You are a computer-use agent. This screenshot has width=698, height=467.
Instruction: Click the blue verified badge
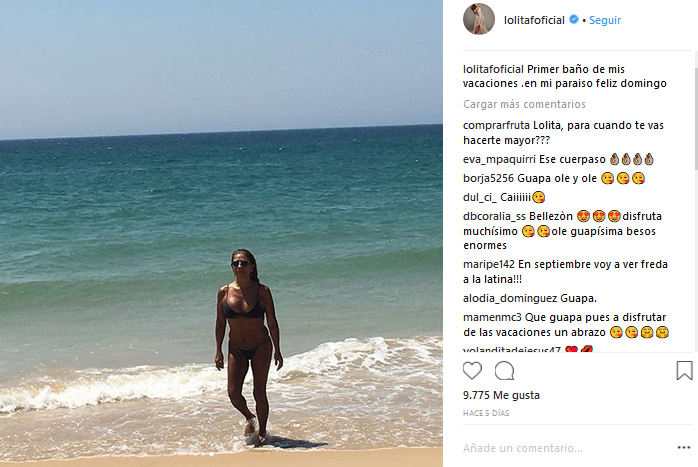click(x=574, y=20)
